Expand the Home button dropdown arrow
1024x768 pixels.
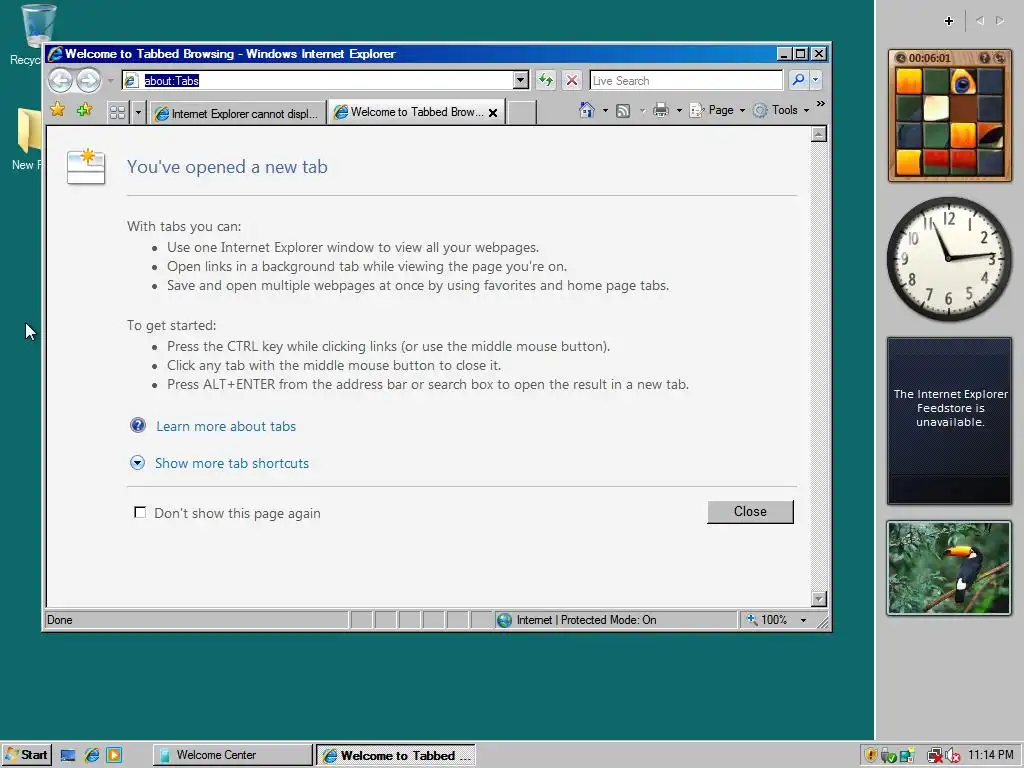click(605, 110)
